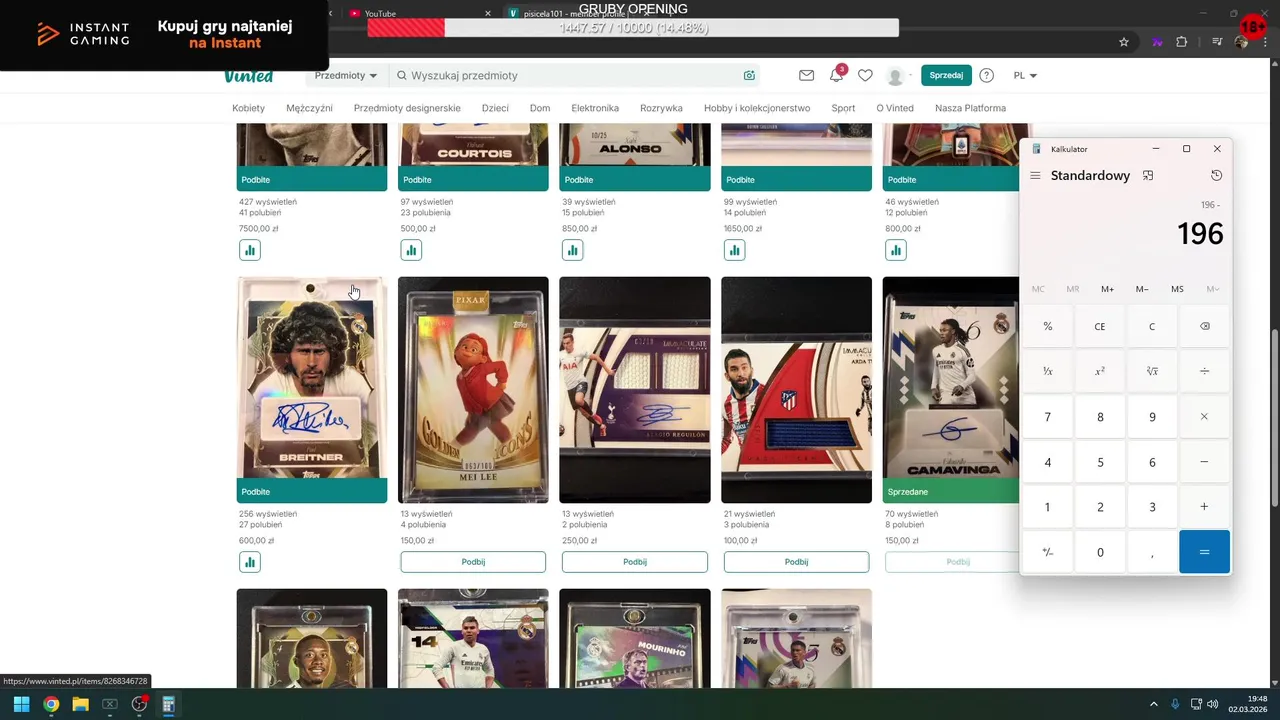This screenshot has width=1280, height=720.
Task: Open Calculator history icon
Action: pos(1216,176)
